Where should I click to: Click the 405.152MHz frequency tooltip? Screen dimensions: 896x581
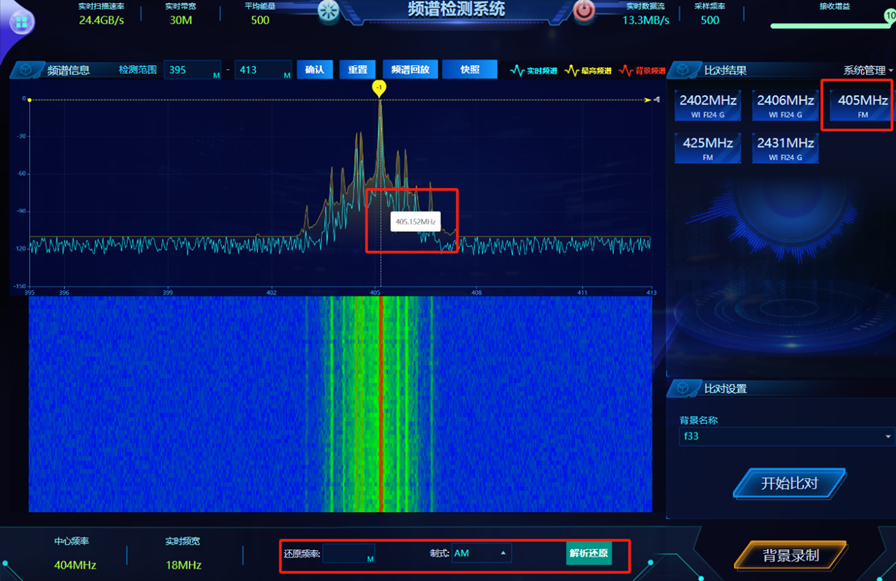(x=415, y=222)
